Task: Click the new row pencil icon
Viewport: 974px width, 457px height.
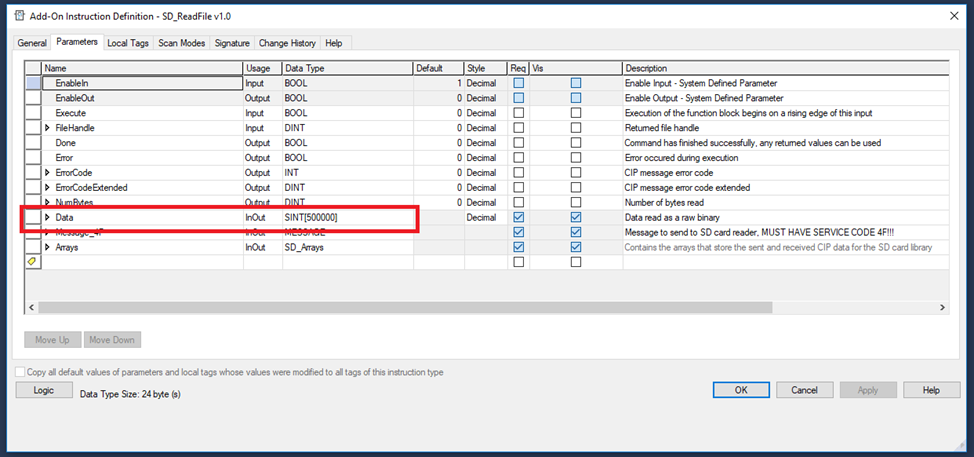Action: point(33,262)
